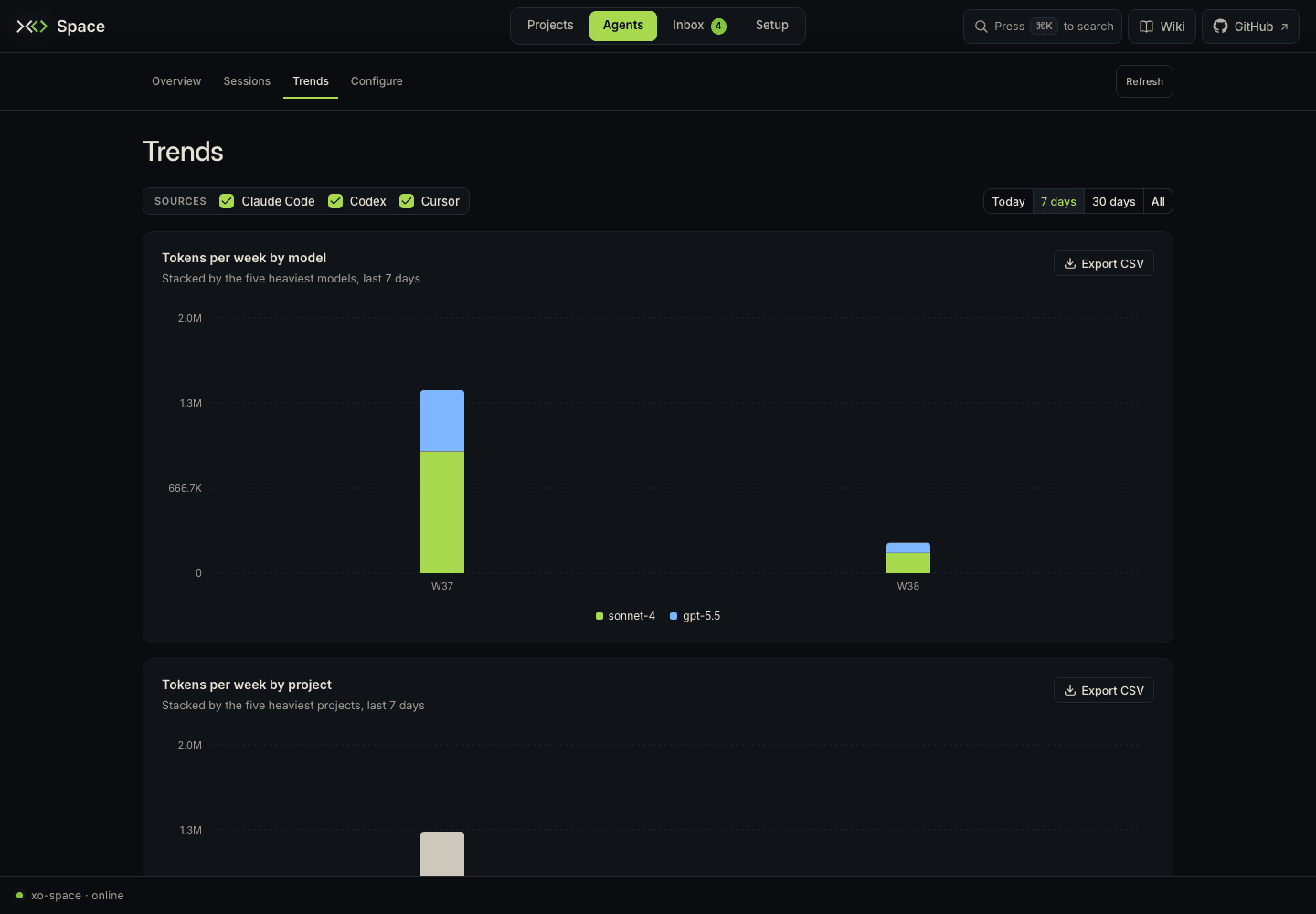The height and width of the screenshot is (914, 1316).
Task: Toggle the Cursor source checkbox
Action: coord(407,201)
